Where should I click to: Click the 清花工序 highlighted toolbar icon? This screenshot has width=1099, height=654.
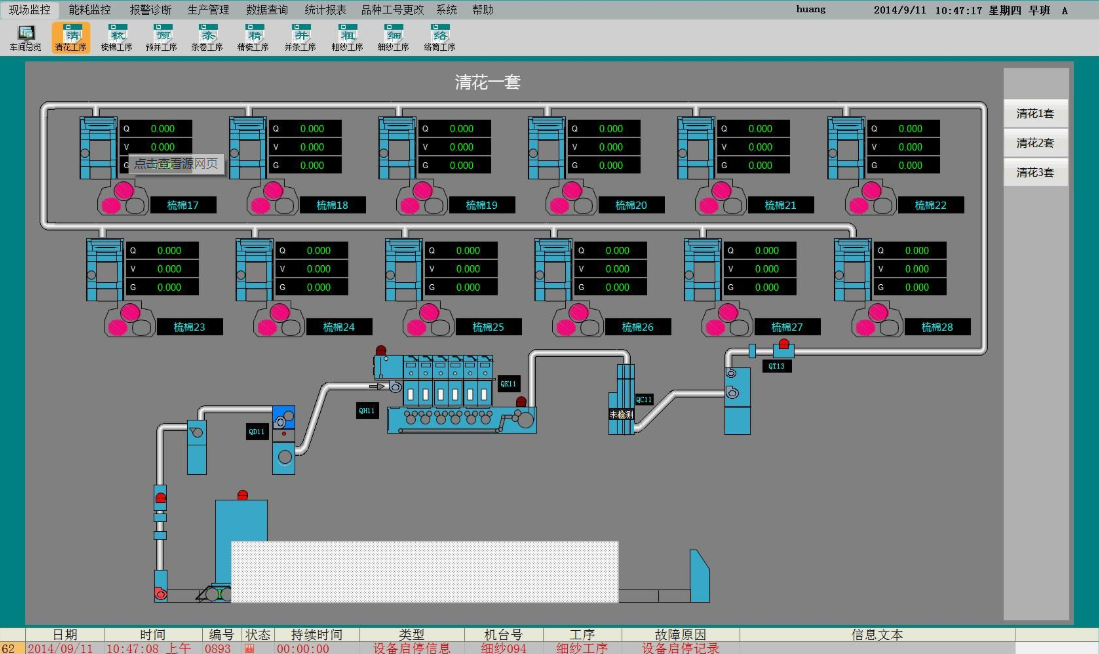71,38
